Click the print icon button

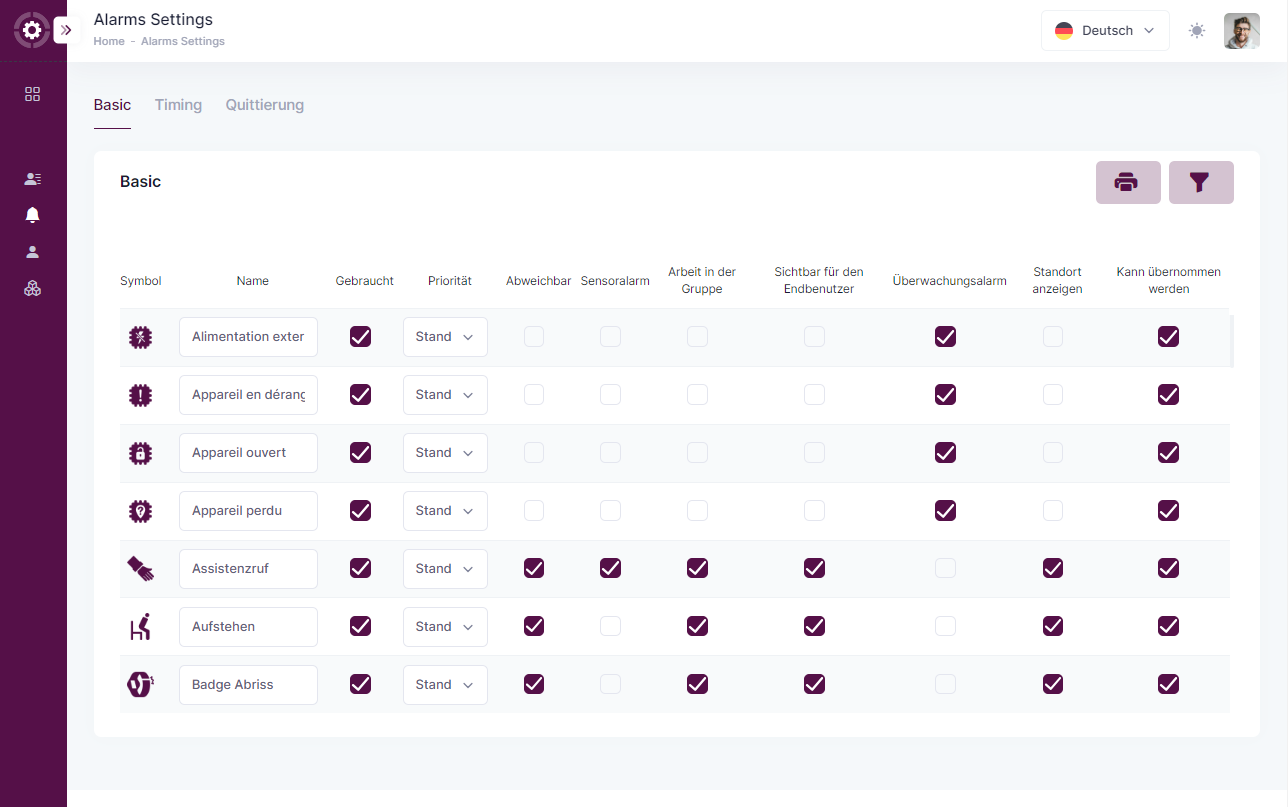(1127, 182)
